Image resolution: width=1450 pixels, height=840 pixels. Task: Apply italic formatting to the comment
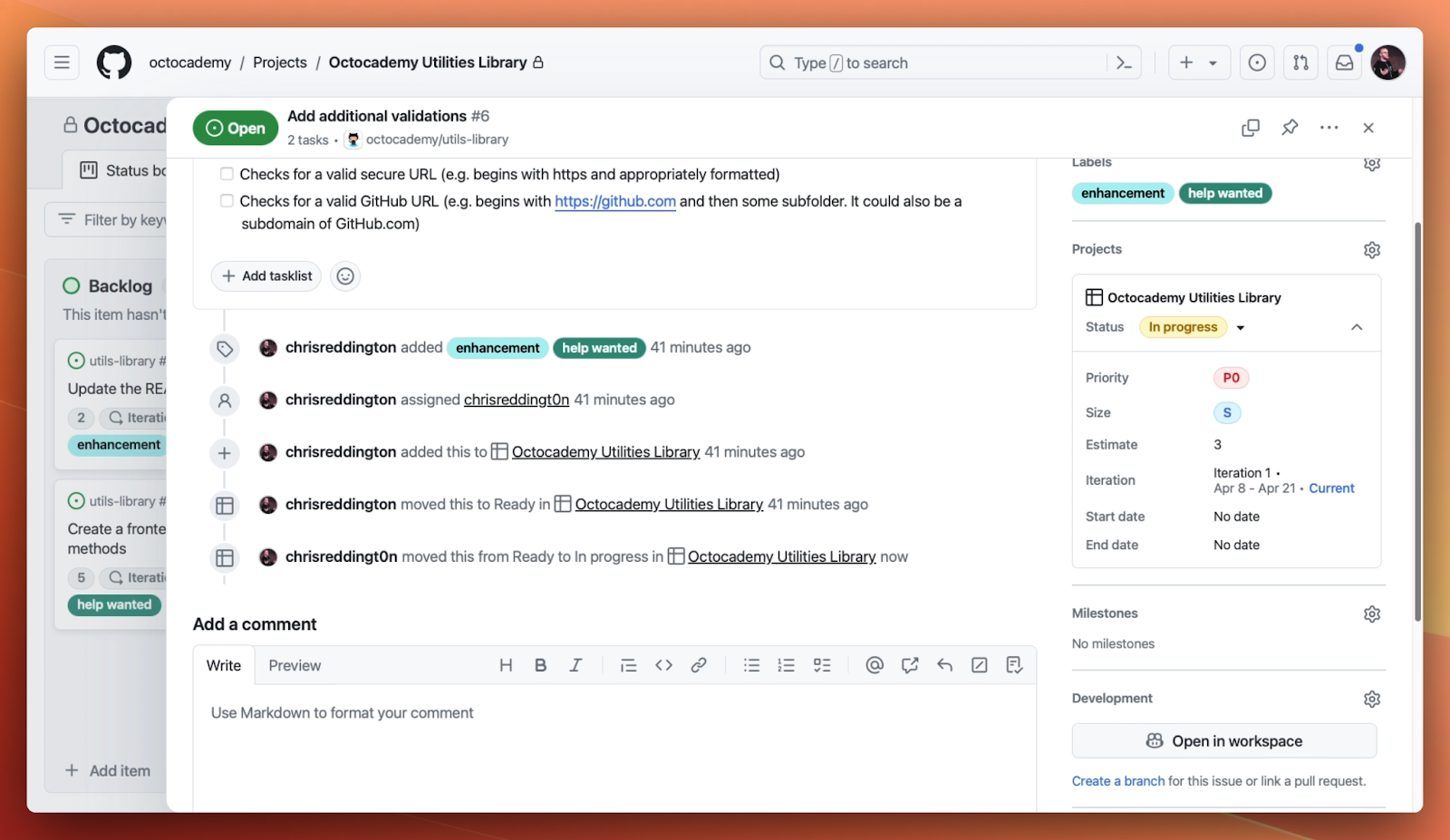[x=575, y=664]
